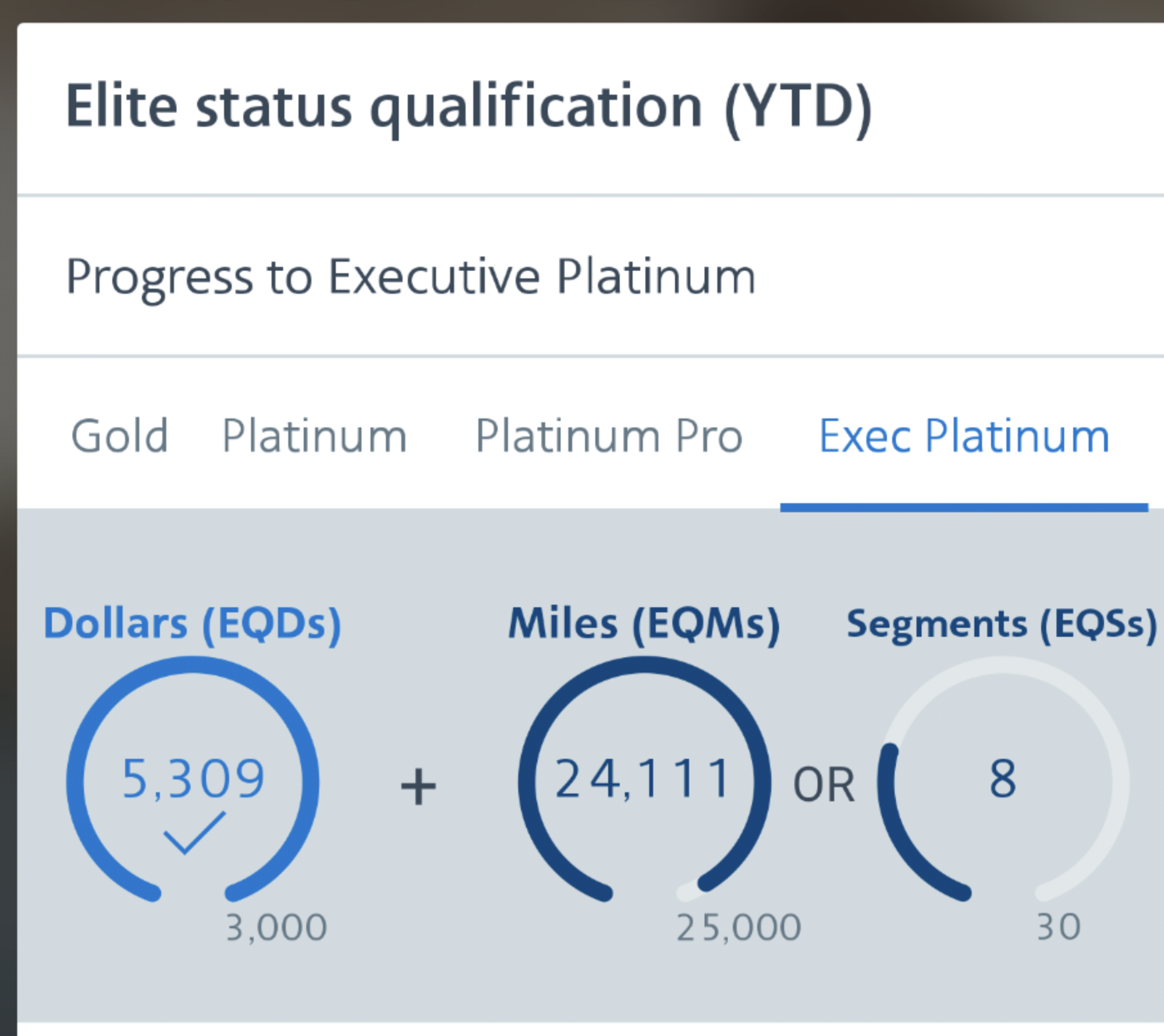Click the 8 segments value
The image size is (1164, 1036).
point(1003,778)
